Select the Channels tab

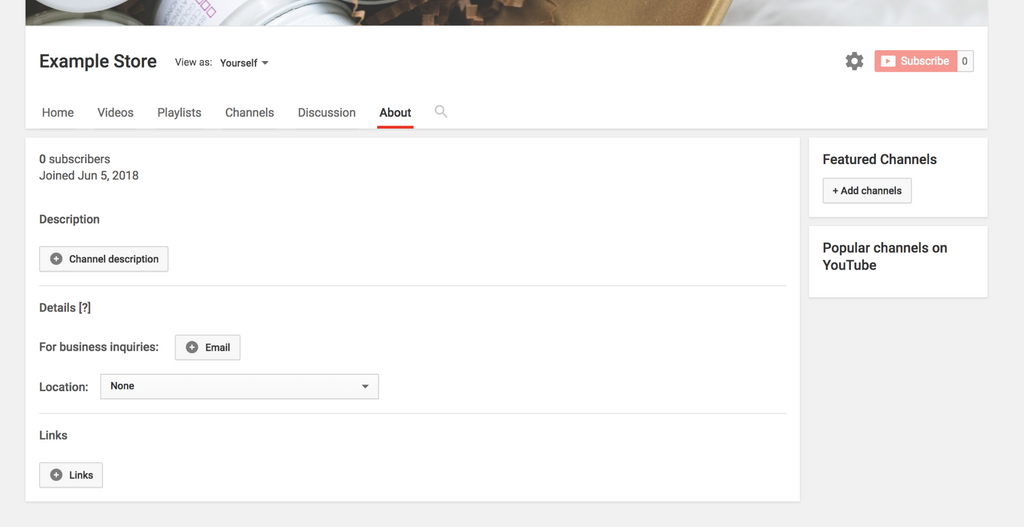tap(249, 112)
